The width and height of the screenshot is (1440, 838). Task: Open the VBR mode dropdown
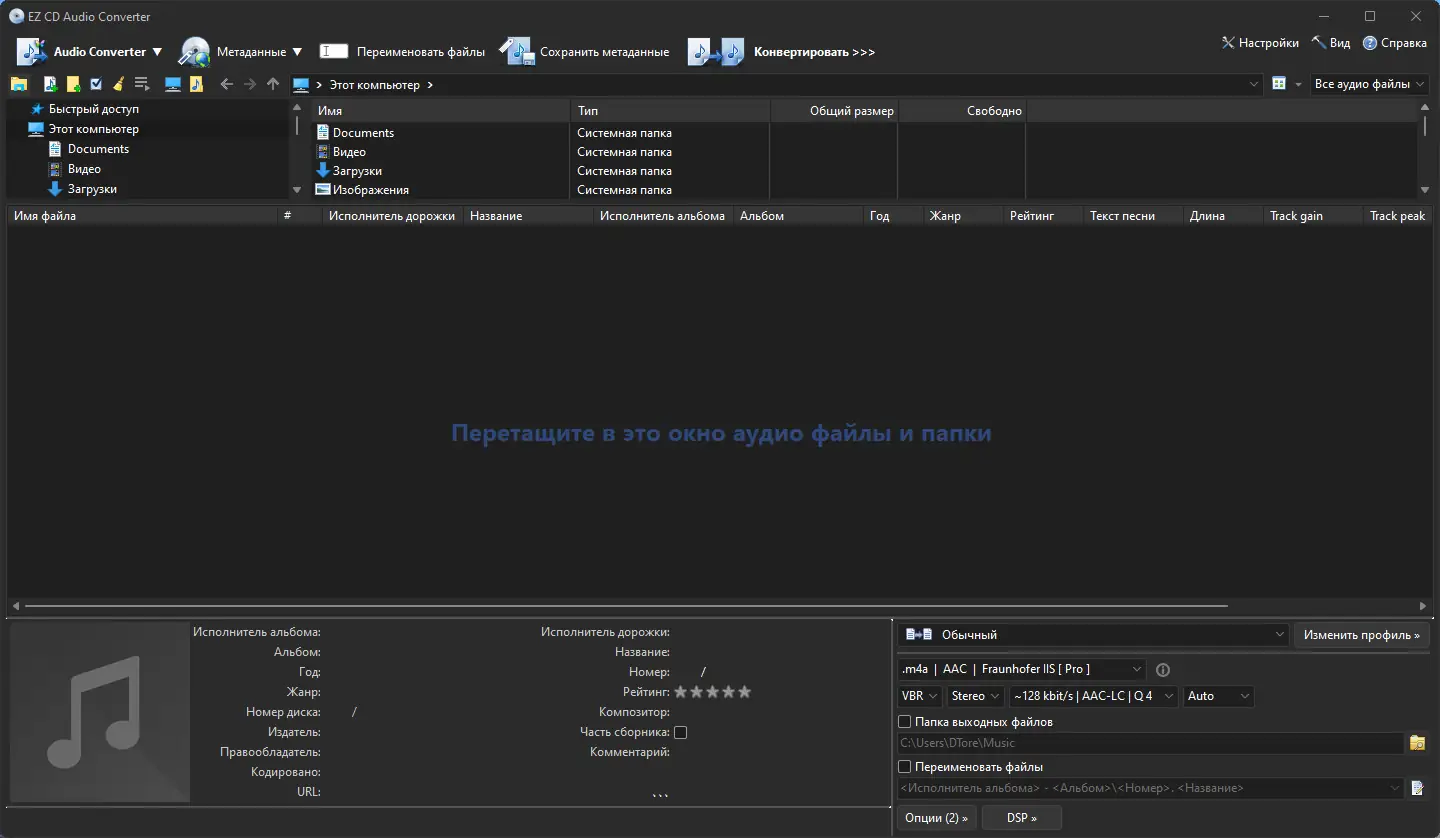click(918, 696)
